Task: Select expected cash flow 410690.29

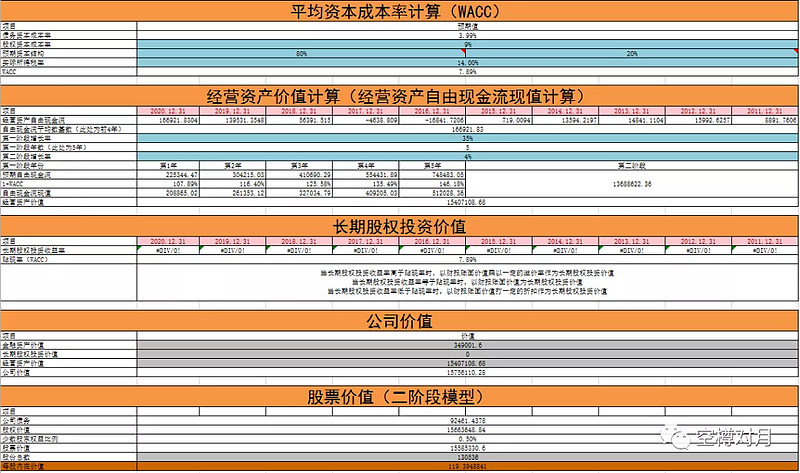Action: (299, 175)
